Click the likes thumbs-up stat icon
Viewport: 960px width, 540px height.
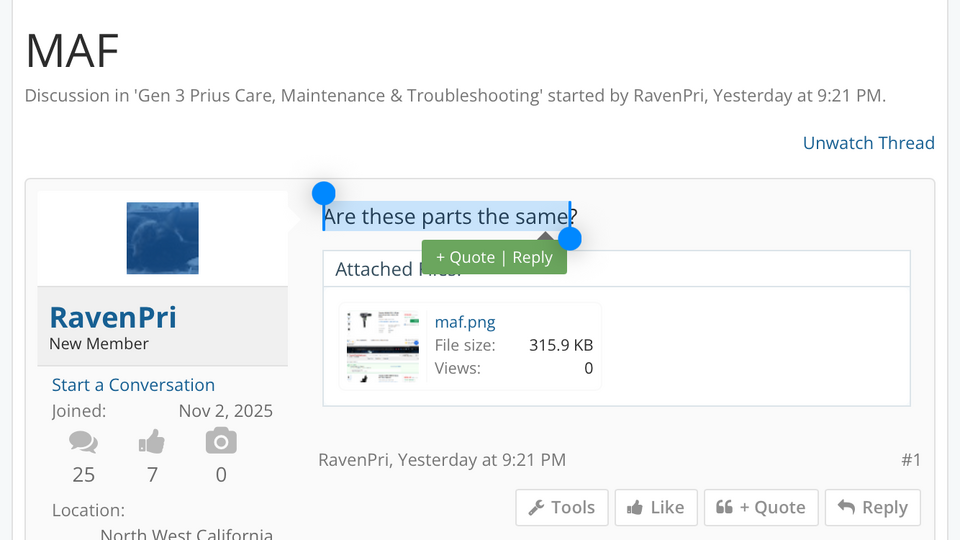152,442
